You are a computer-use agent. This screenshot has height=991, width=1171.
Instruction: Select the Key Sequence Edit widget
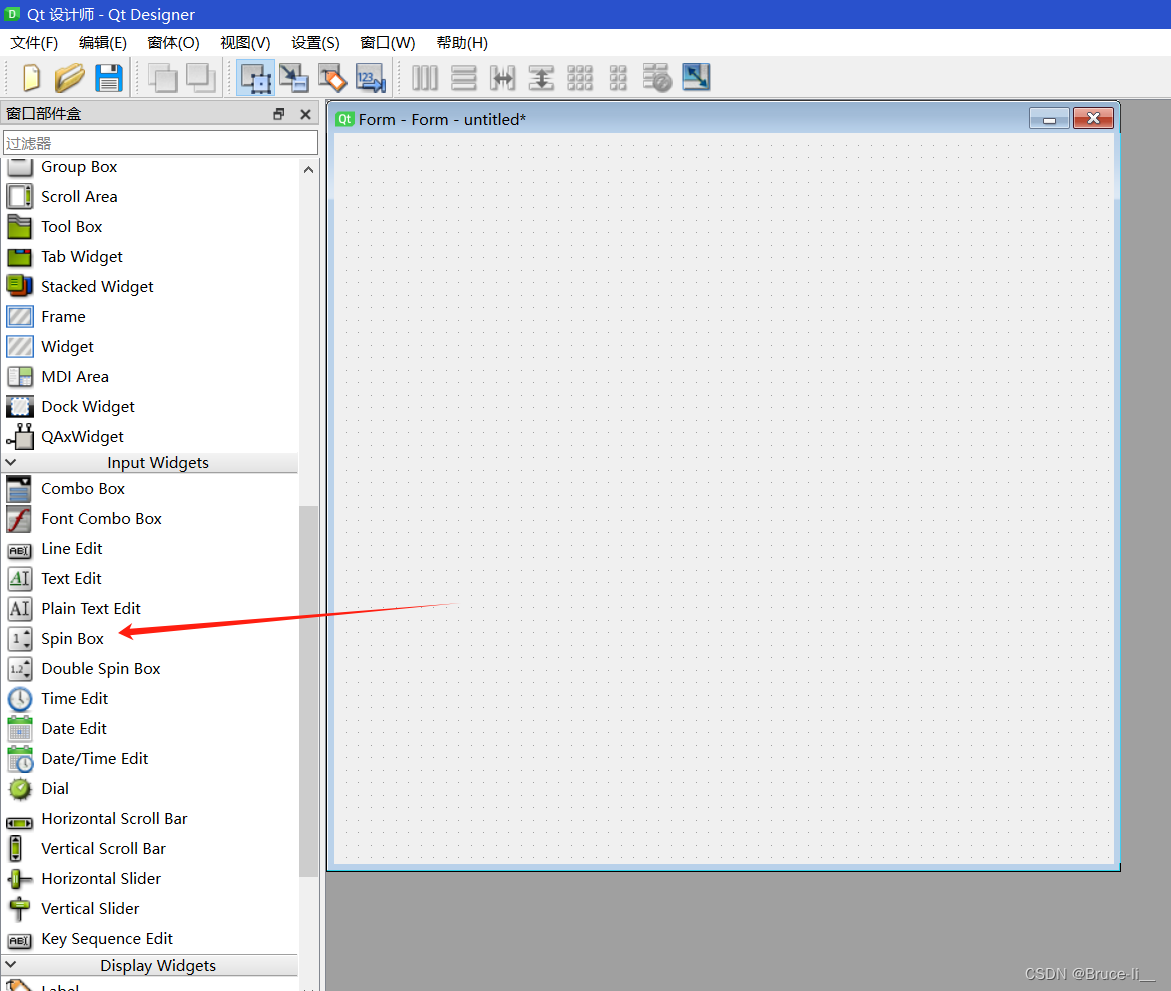coord(150,939)
